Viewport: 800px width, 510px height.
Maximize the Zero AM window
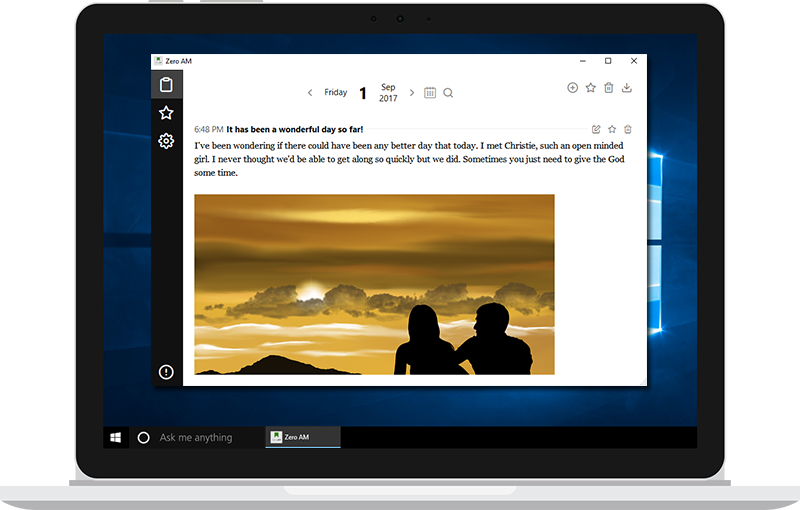(x=608, y=61)
